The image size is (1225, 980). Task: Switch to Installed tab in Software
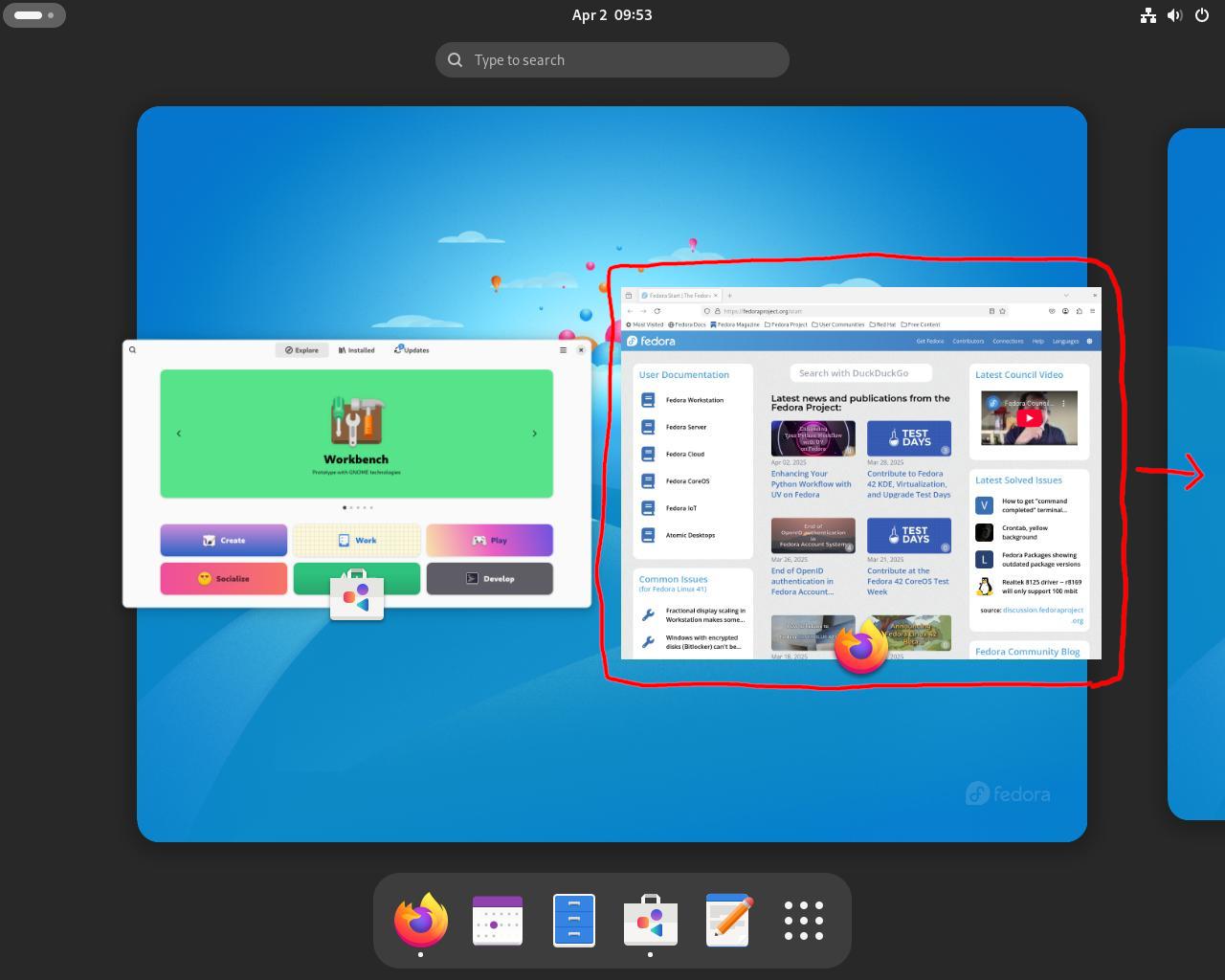point(357,350)
